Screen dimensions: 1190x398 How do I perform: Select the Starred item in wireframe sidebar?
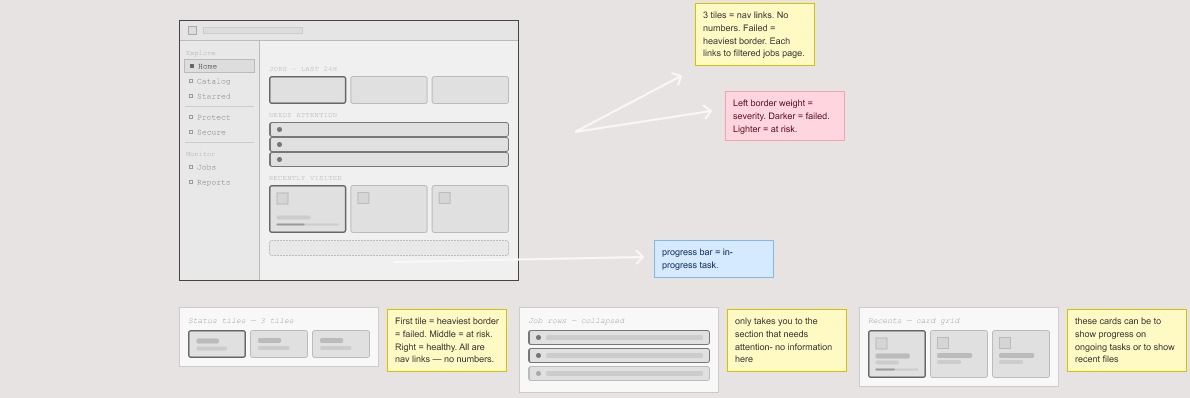[x=213, y=96]
